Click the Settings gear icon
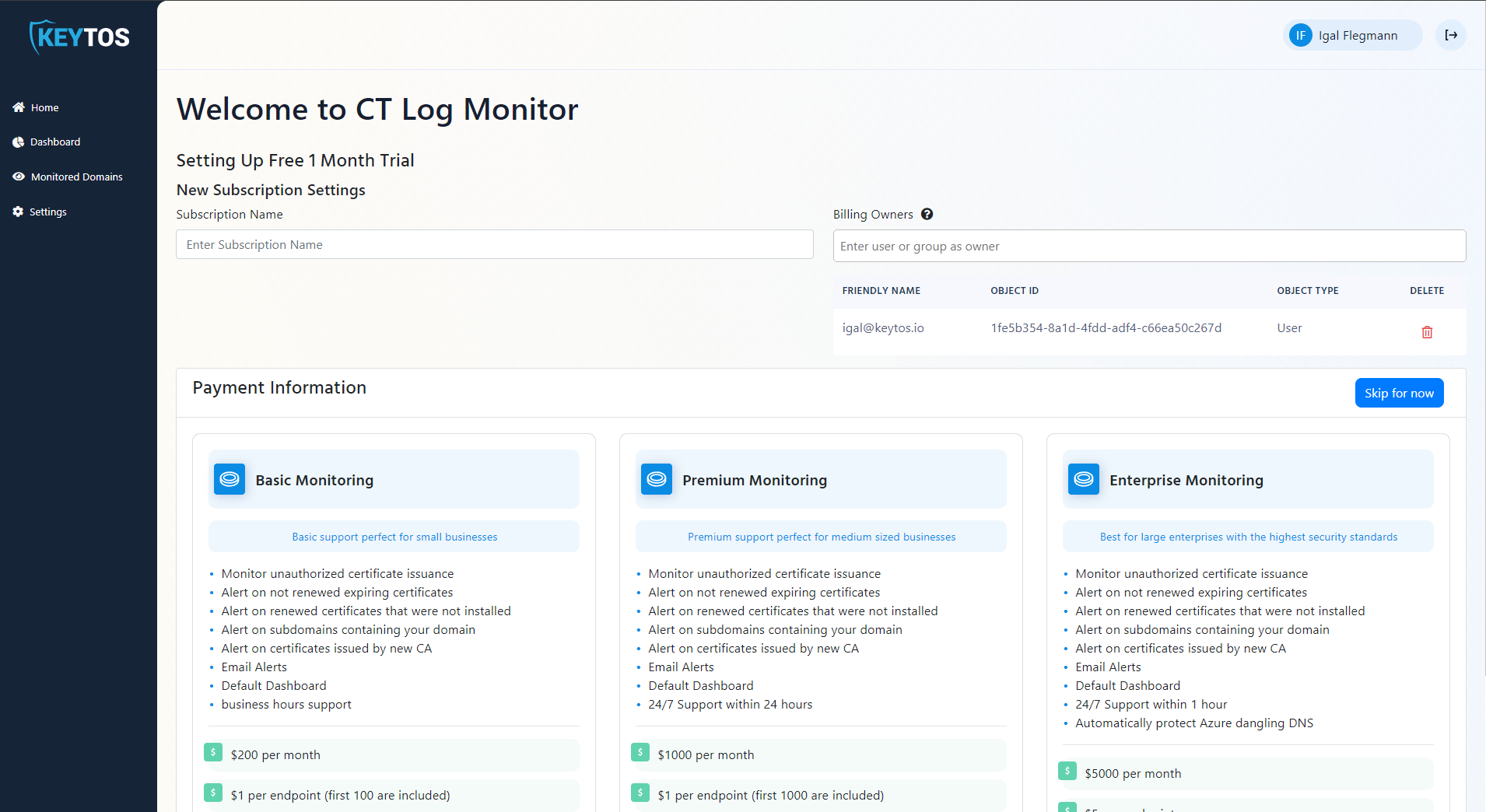Screen dimensions: 1486x812 (x=18, y=212)
